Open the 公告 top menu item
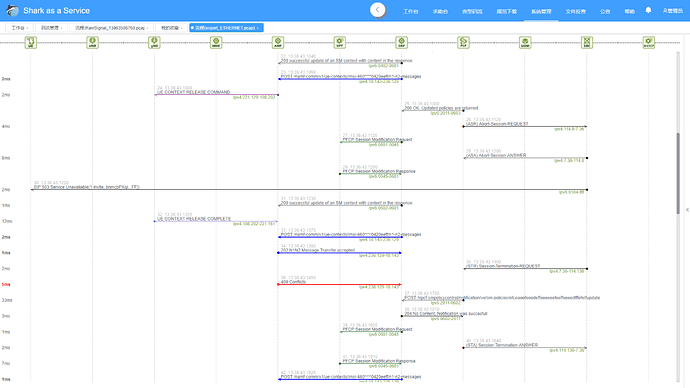Image resolution: width=690 pixels, height=388 pixels. [x=605, y=11]
